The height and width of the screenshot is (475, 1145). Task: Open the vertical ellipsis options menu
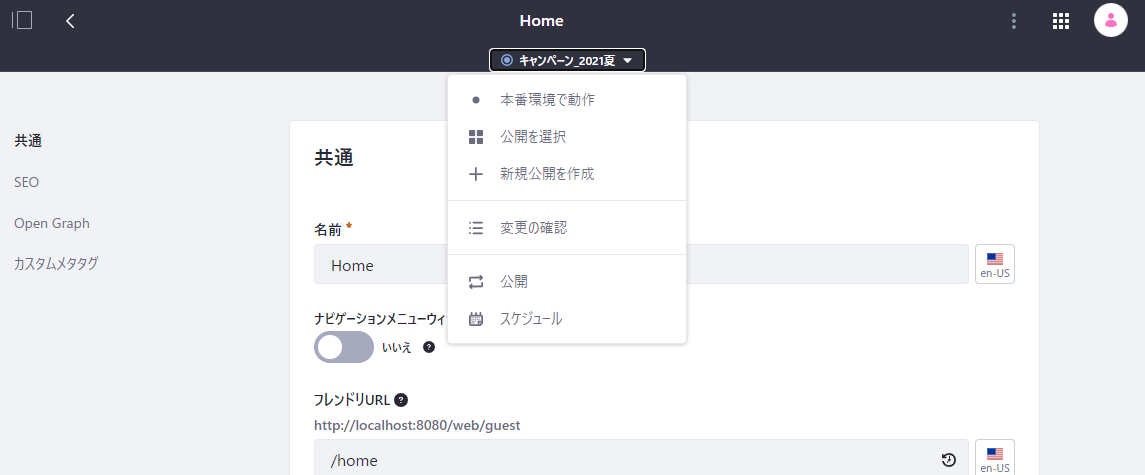(1014, 20)
